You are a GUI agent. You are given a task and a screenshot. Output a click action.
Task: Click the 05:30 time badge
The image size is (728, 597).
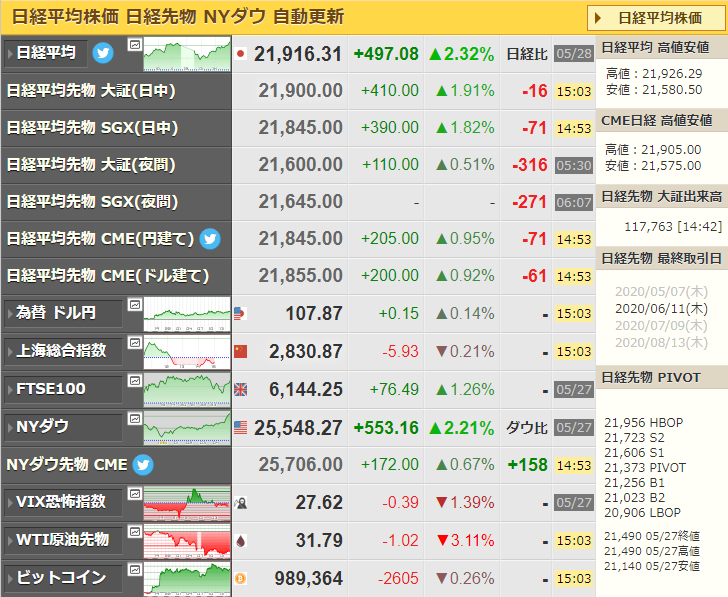(x=574, y=165)
